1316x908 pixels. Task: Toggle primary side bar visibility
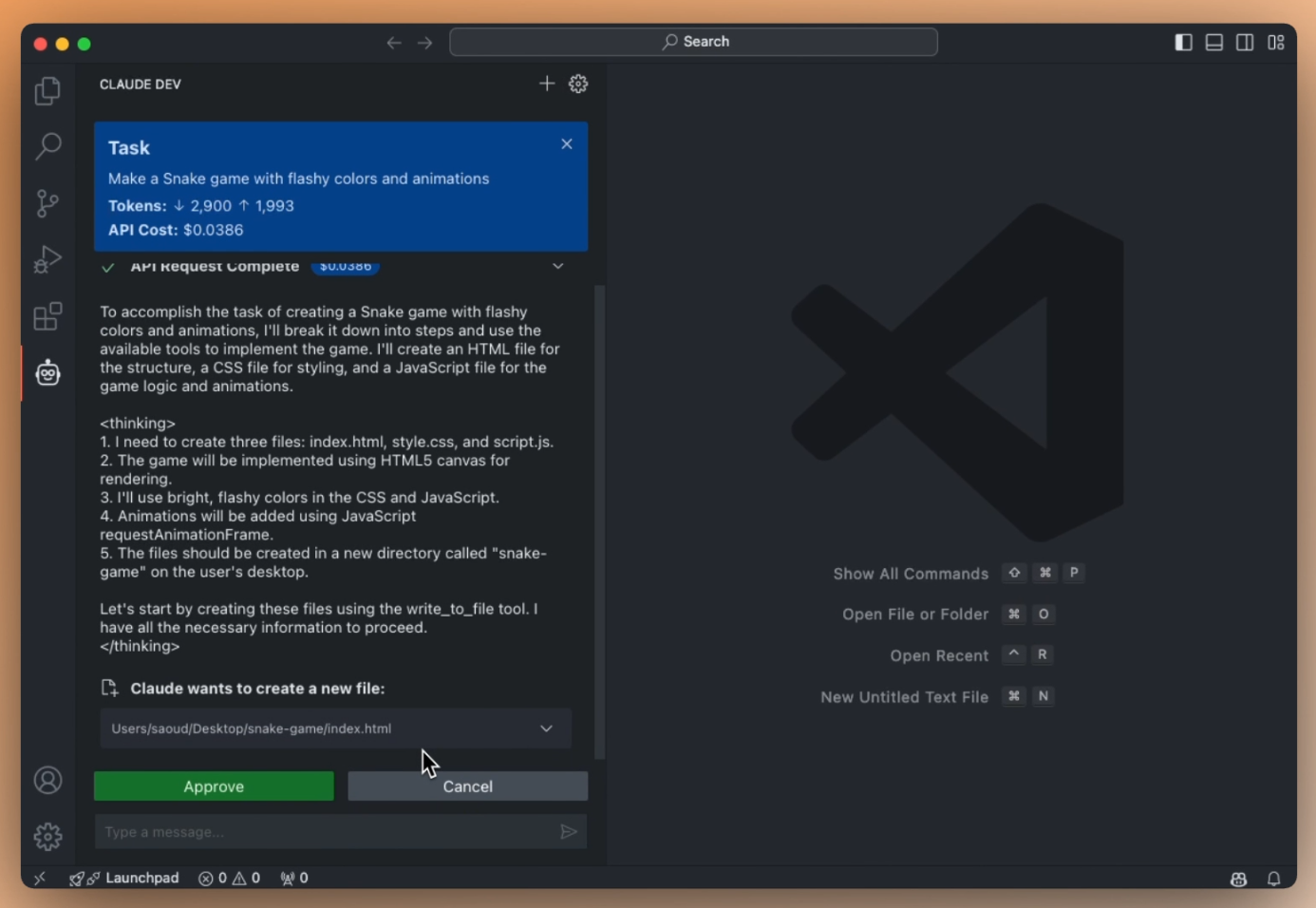1183,43
